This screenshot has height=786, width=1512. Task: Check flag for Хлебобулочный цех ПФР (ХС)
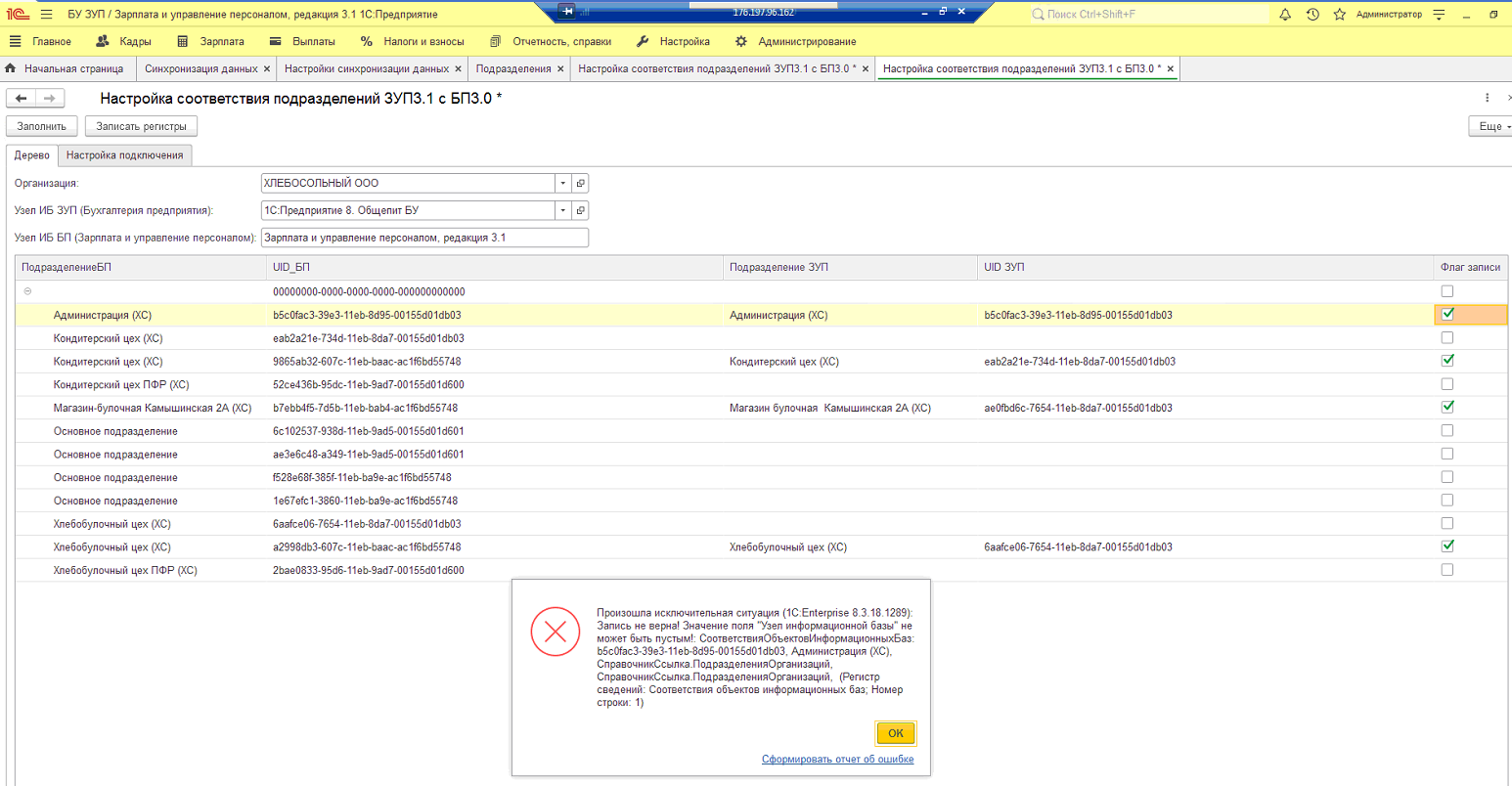1447,569
